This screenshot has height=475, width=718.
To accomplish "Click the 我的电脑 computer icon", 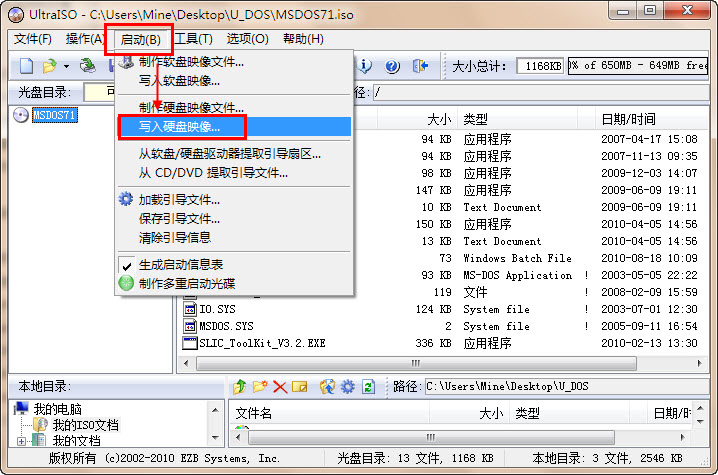I will (x=21, y=408).
